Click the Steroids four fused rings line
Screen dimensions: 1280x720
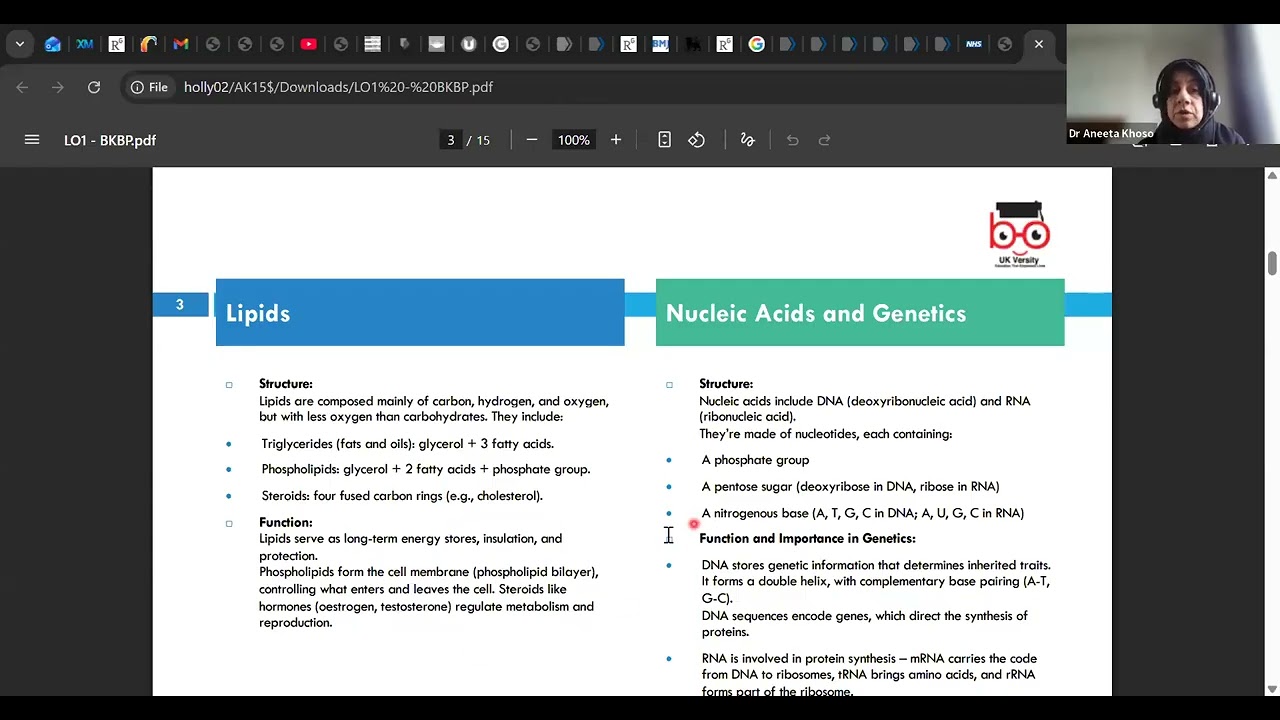click(x=402, y=496)
